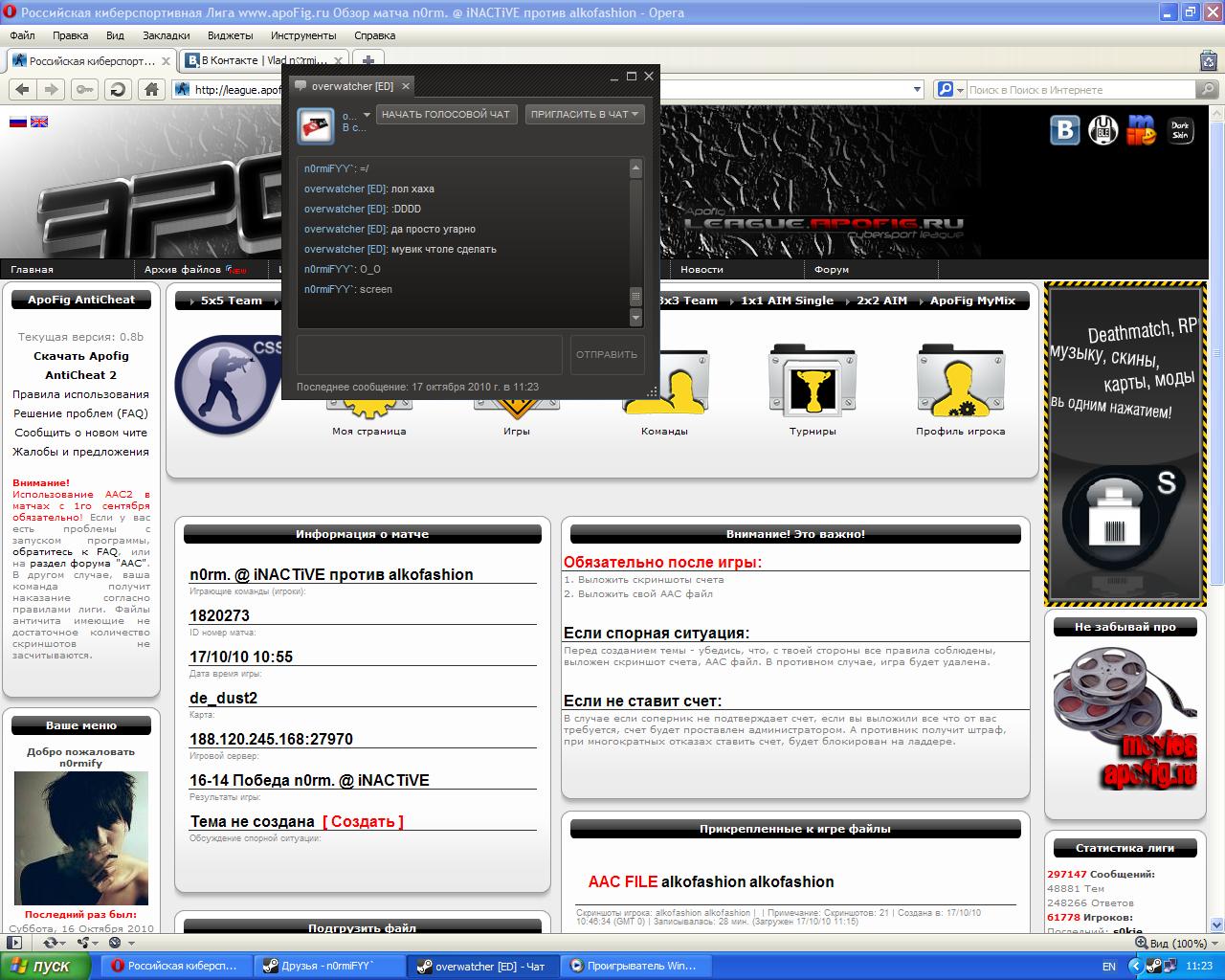The width and height of the screenshot is (1225, 980).
Task: Switch site language to Russian flag
Action: (18, 122)
